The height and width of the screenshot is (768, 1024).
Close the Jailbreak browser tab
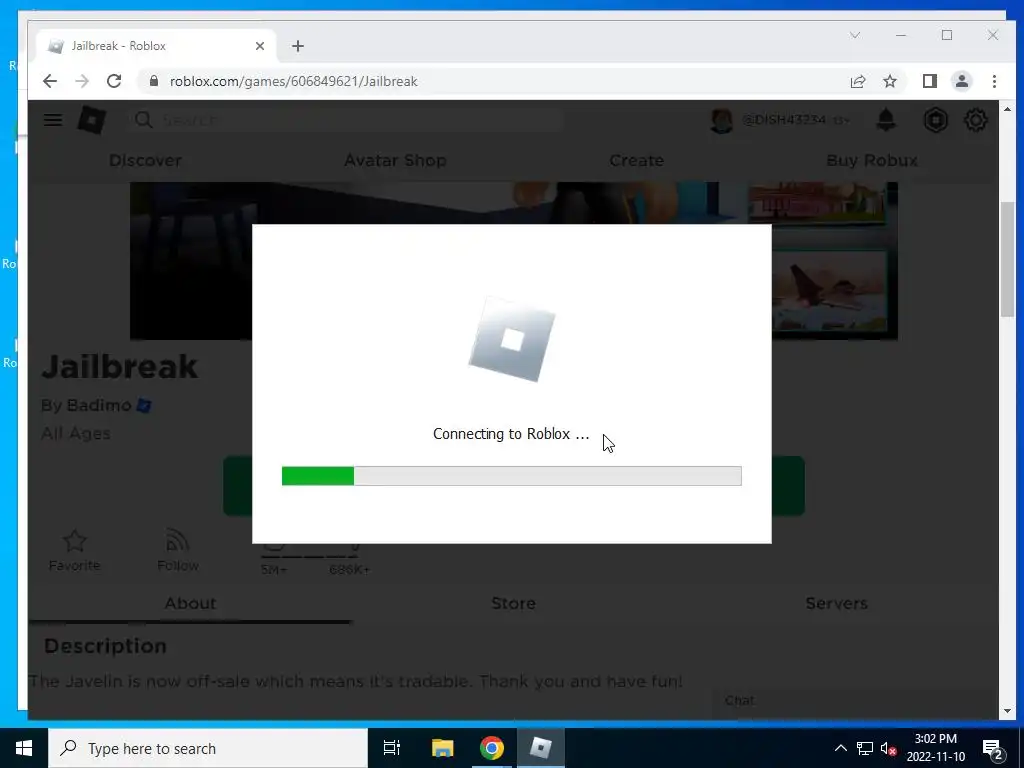[x=260, y=46]
